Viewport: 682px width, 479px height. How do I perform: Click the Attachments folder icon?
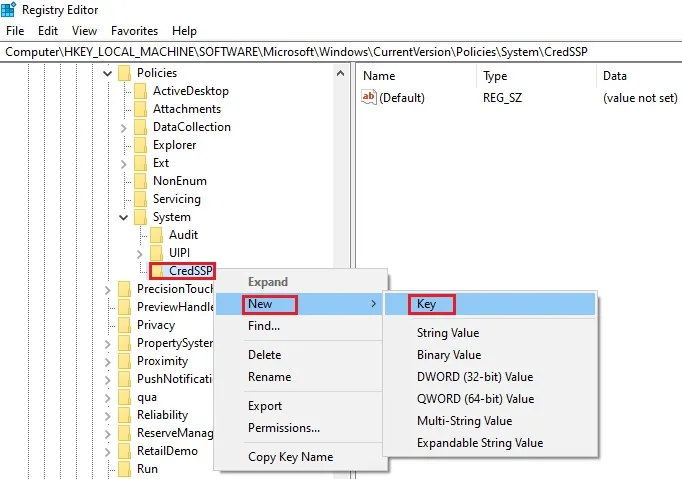tap(140, 109)
